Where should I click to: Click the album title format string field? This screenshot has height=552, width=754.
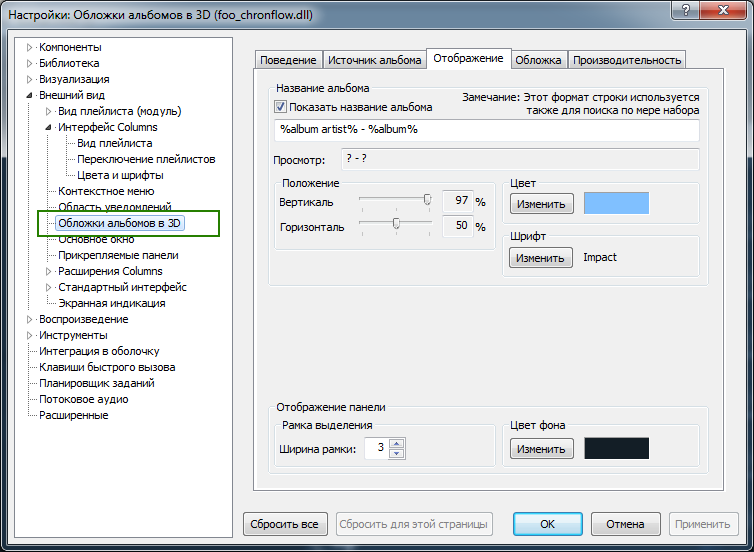487,130
